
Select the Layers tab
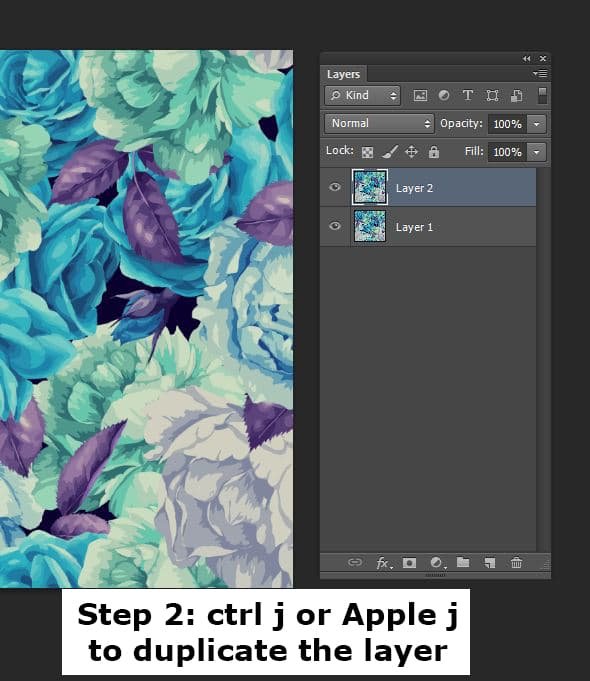coord(343,74)
